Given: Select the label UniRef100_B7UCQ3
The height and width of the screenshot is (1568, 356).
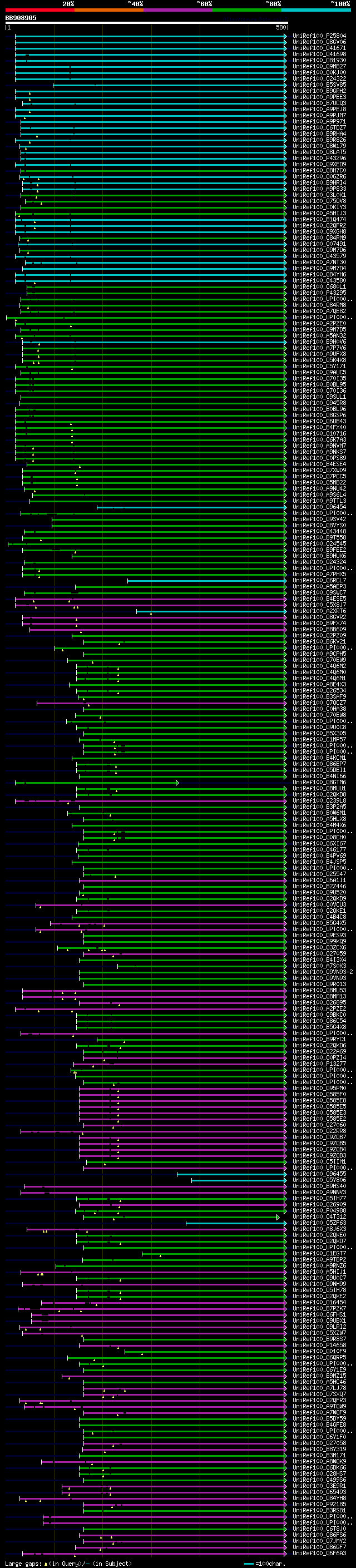Looking at the screenshot, I should point(319,103).
